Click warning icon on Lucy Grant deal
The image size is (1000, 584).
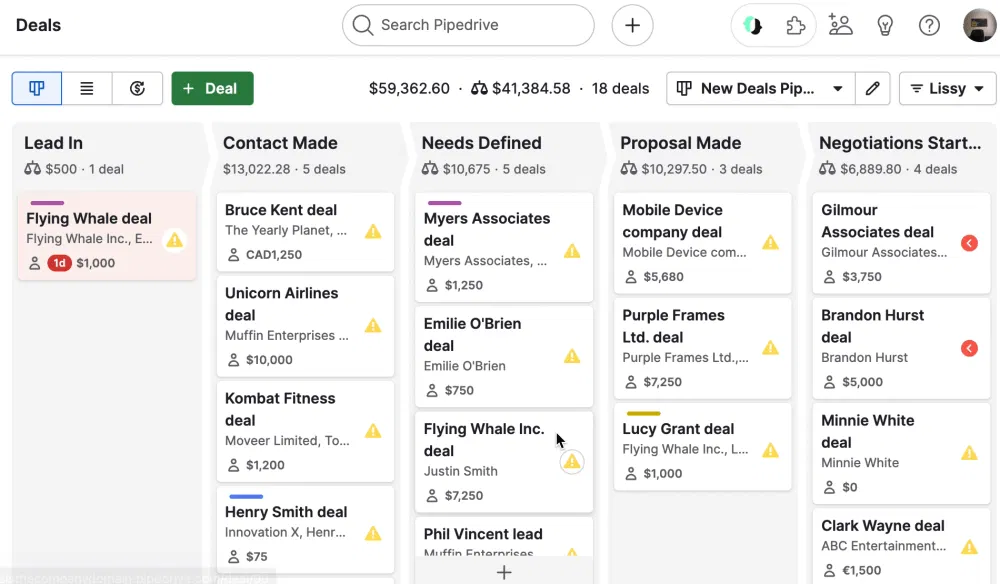coord(770,451)
